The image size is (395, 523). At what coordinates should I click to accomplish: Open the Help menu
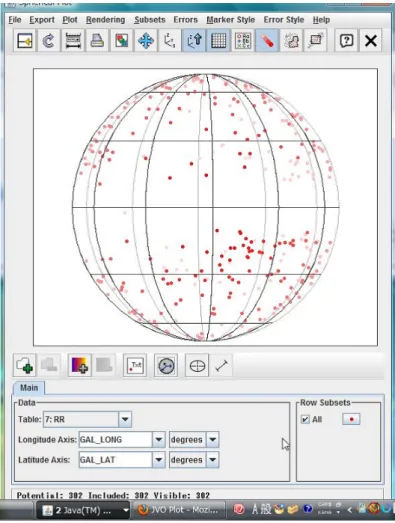321,20
